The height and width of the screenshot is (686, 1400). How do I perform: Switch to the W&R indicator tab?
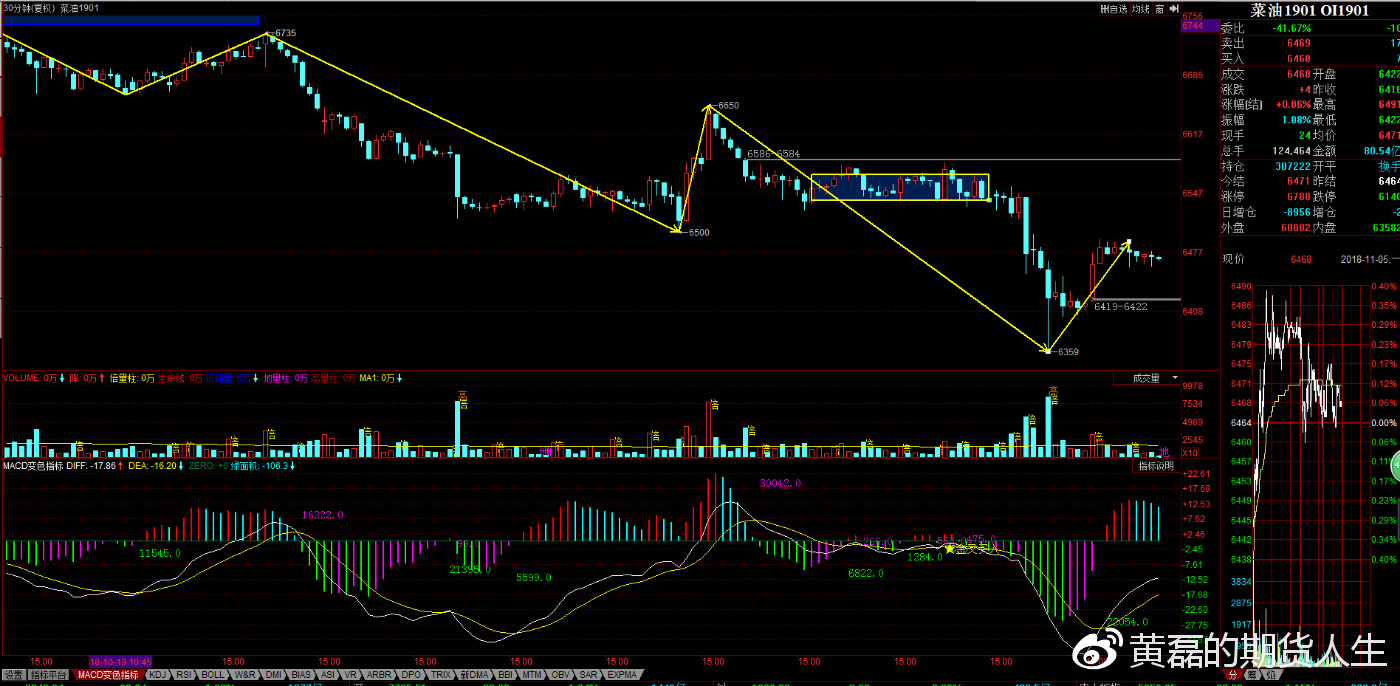(245, 675)
